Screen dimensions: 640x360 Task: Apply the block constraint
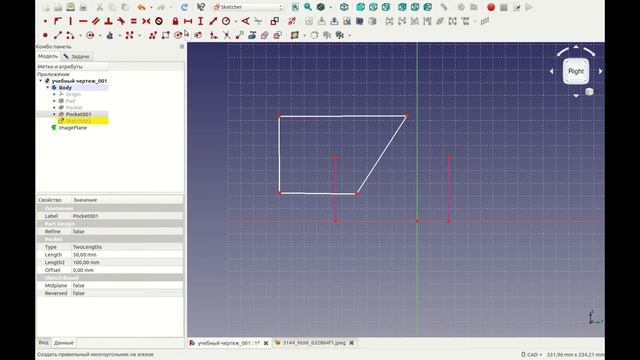tap(159, 21)
